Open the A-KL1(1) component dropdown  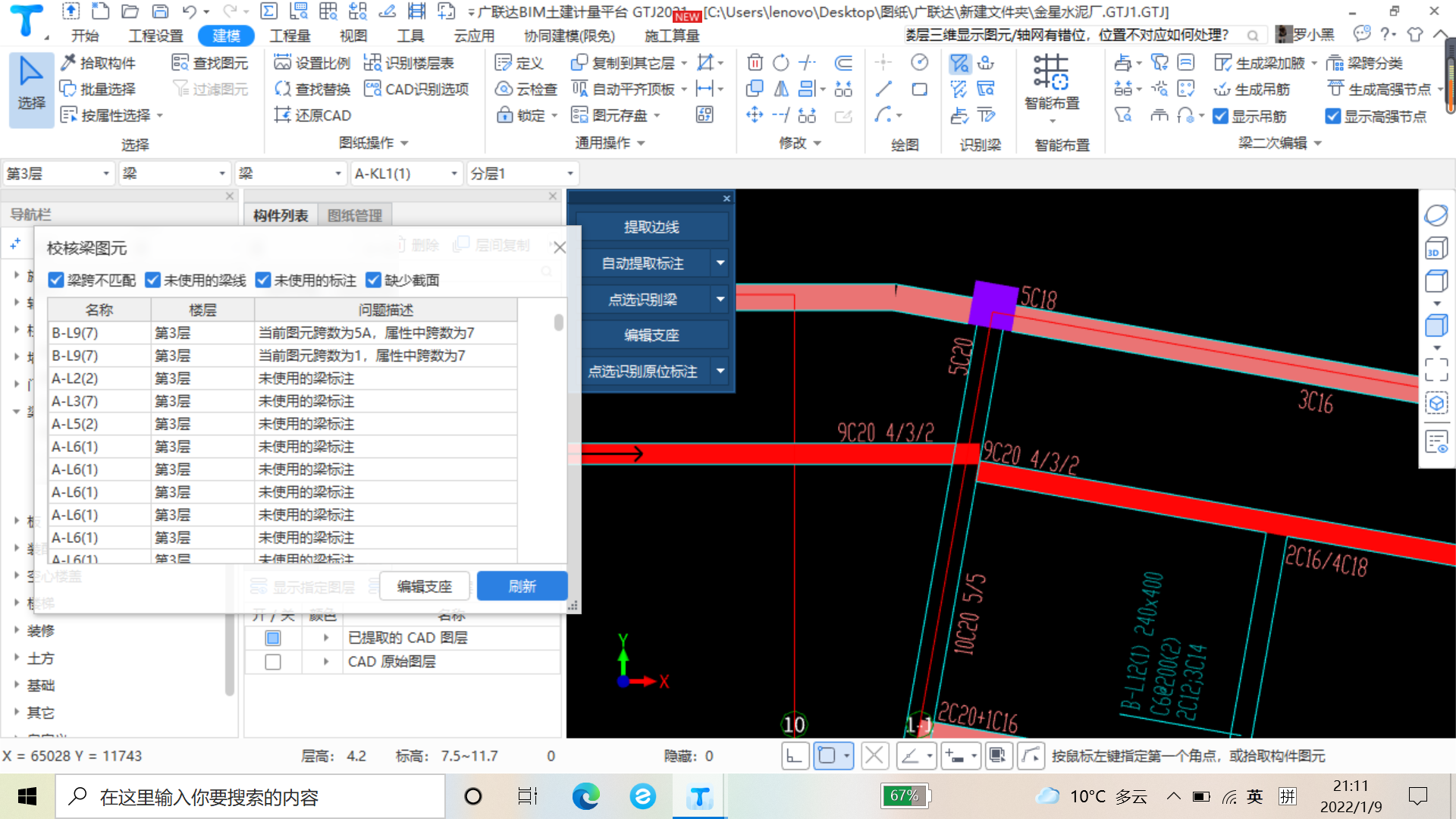(x=406, y=174)
